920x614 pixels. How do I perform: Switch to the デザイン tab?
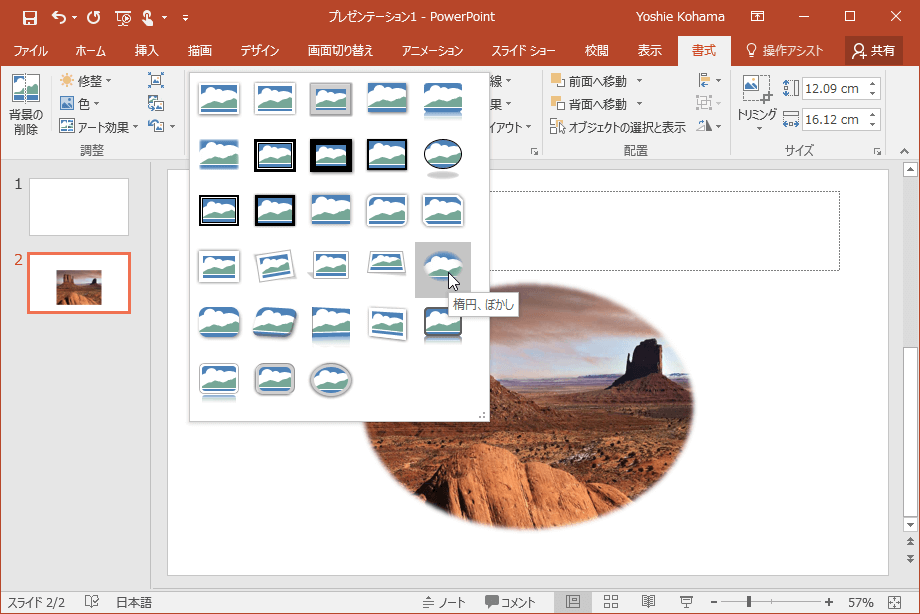tap(259, 50)
